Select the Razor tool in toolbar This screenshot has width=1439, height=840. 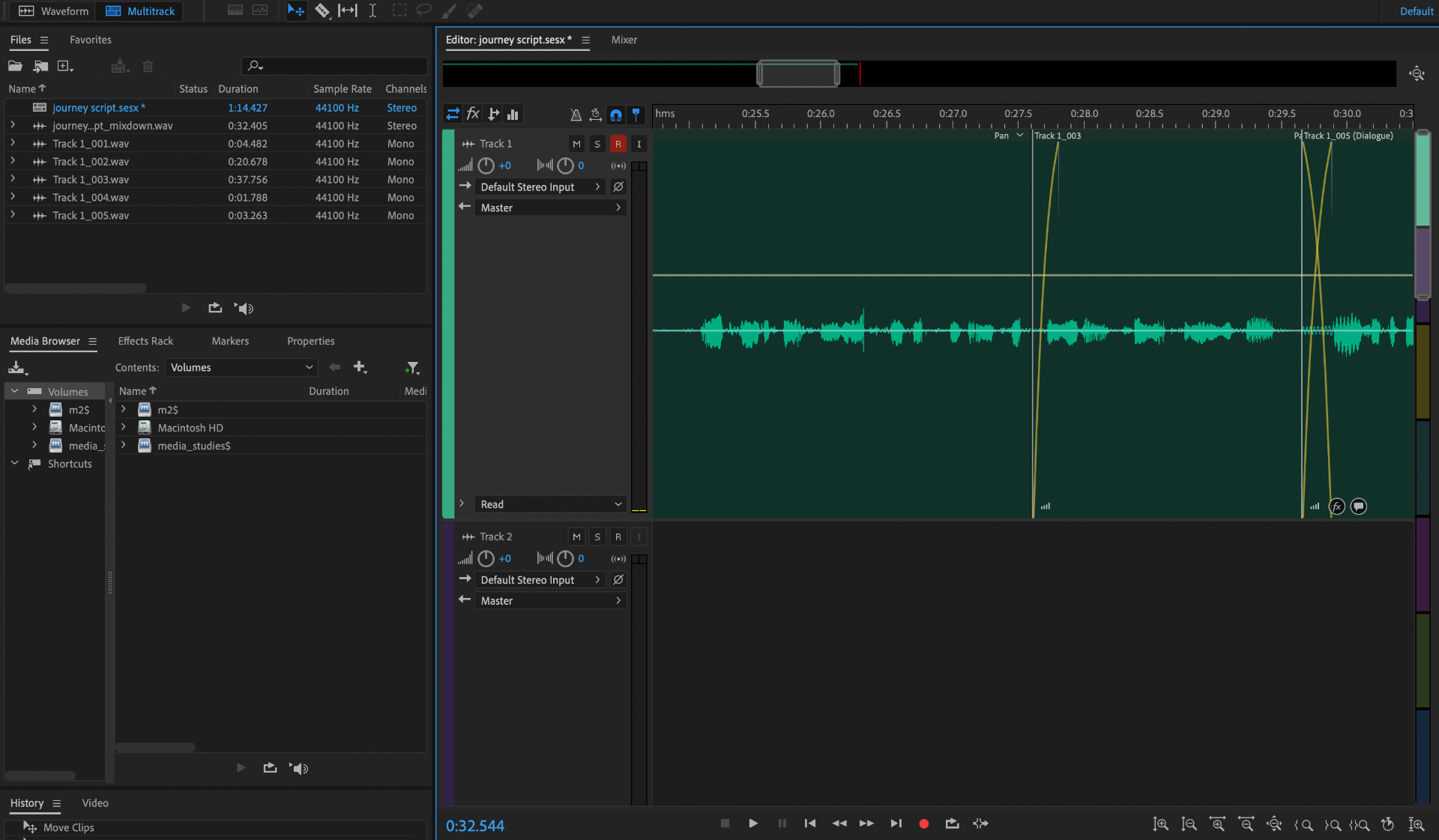pos(322,10)
